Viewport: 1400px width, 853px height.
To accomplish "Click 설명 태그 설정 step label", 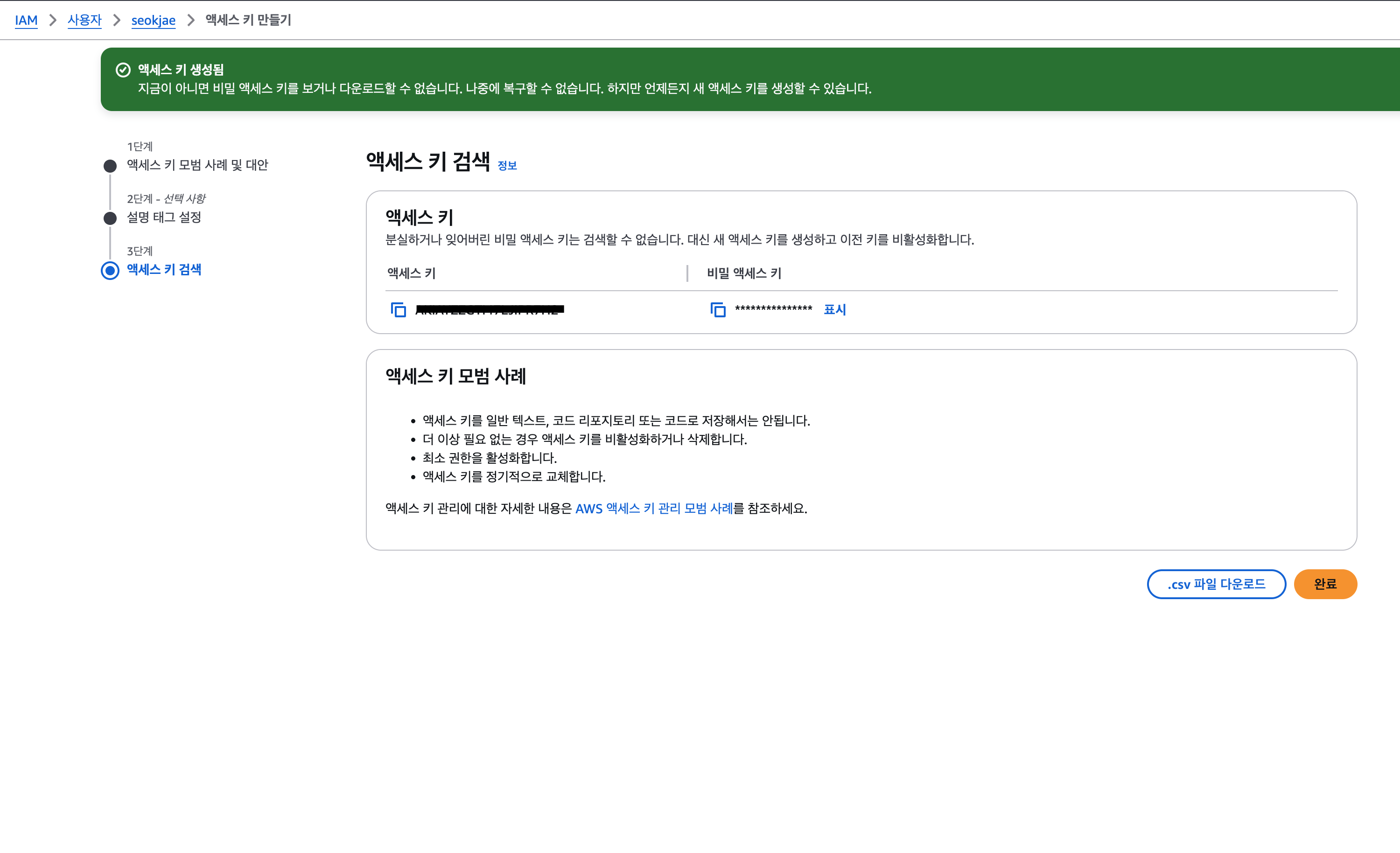I will click(x=164, y=217).
